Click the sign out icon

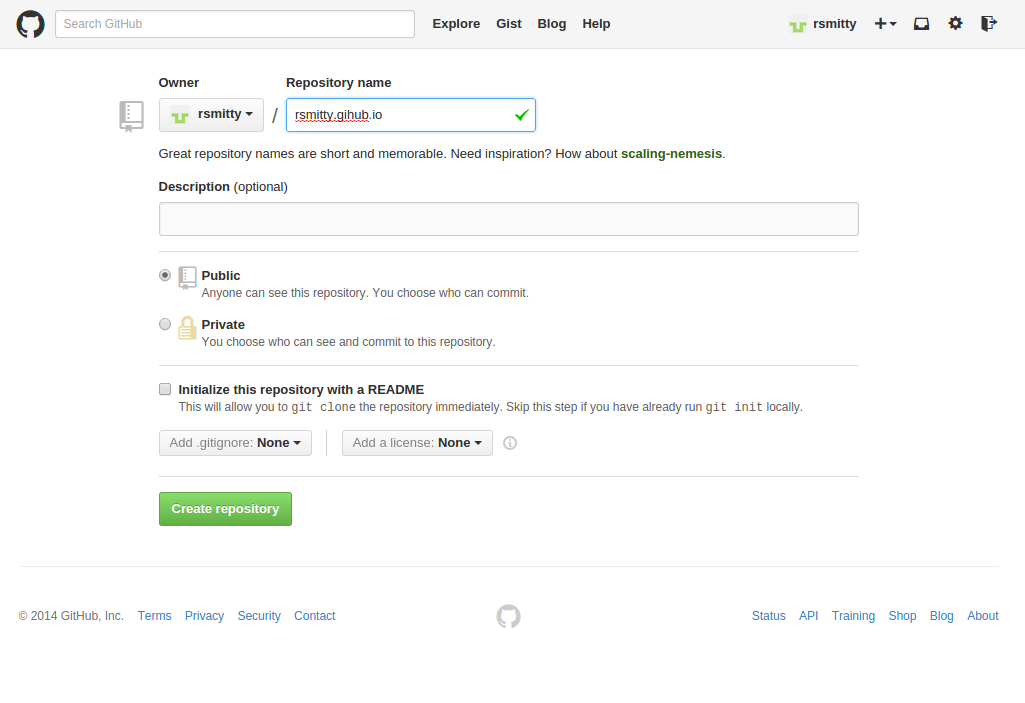(988, 24)
